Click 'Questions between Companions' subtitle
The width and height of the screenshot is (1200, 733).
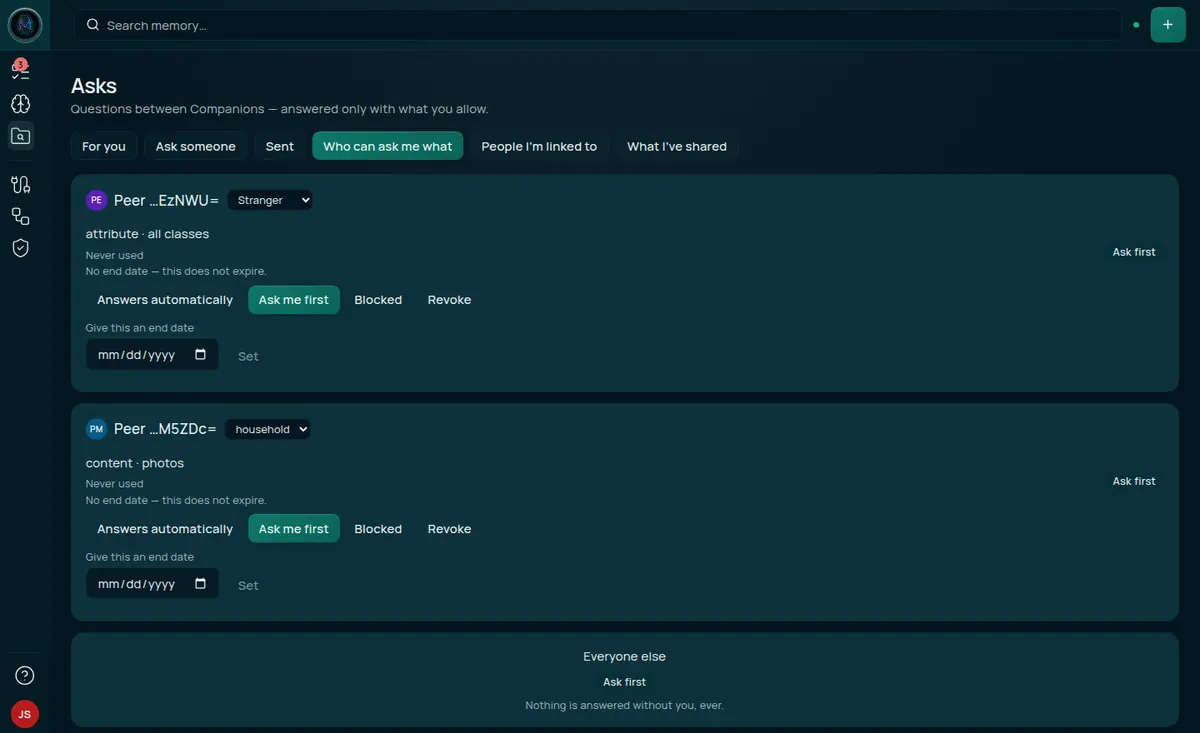280,109
